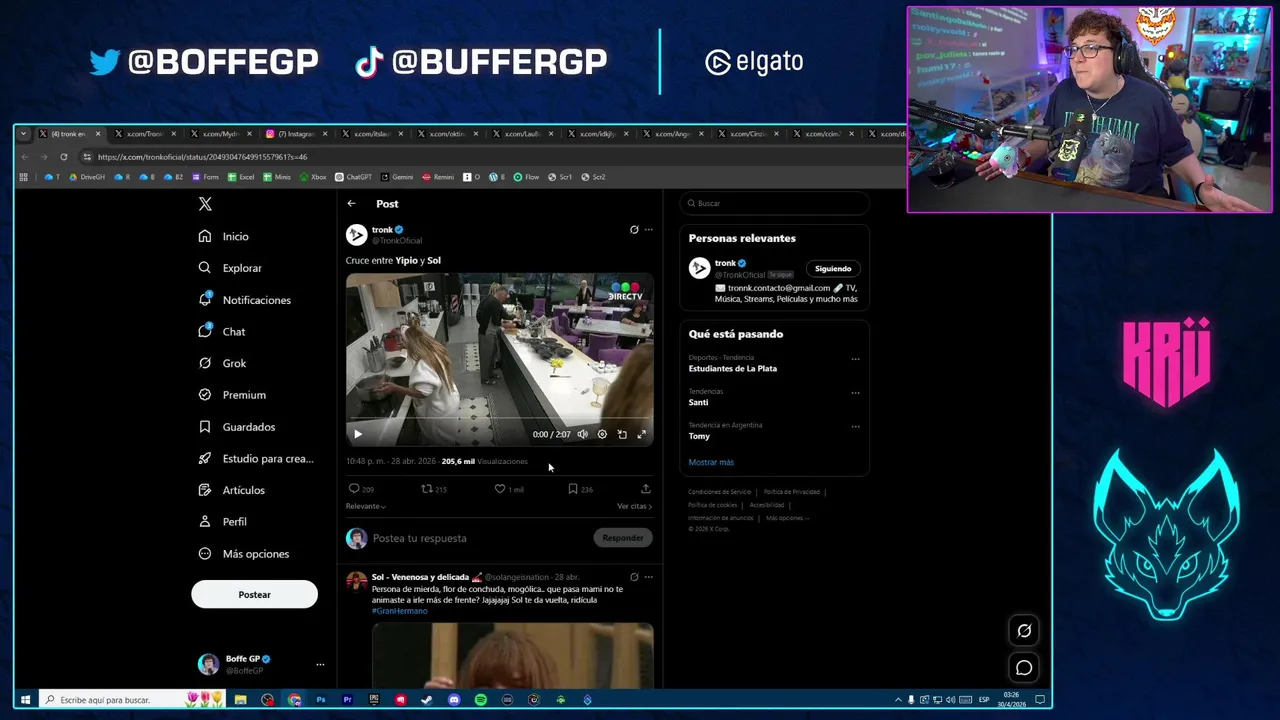Open the Relevante sort dropdown
1280x720 pixels.
(x=366, y=506)
